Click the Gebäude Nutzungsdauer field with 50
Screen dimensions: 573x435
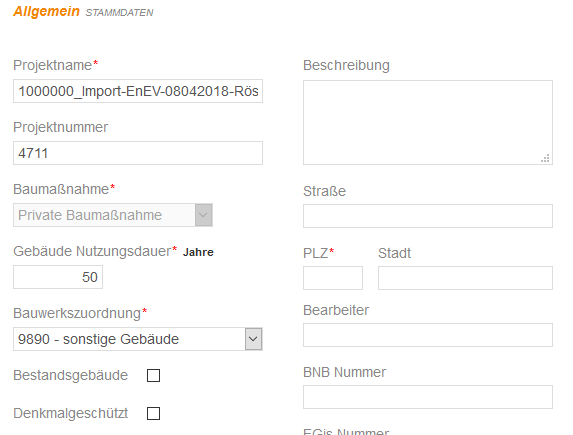click(58, 277)
